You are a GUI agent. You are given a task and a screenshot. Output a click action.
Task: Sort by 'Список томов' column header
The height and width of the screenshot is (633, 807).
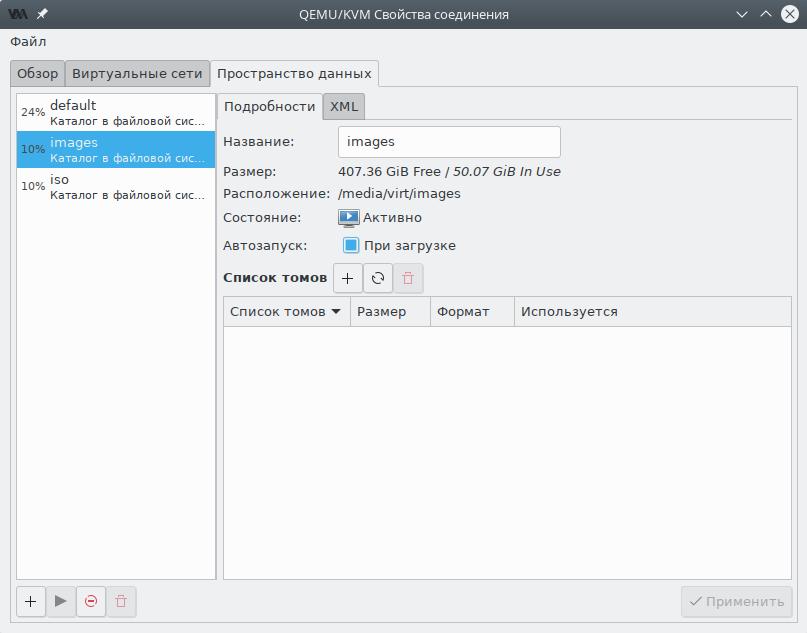click(286, 311)
